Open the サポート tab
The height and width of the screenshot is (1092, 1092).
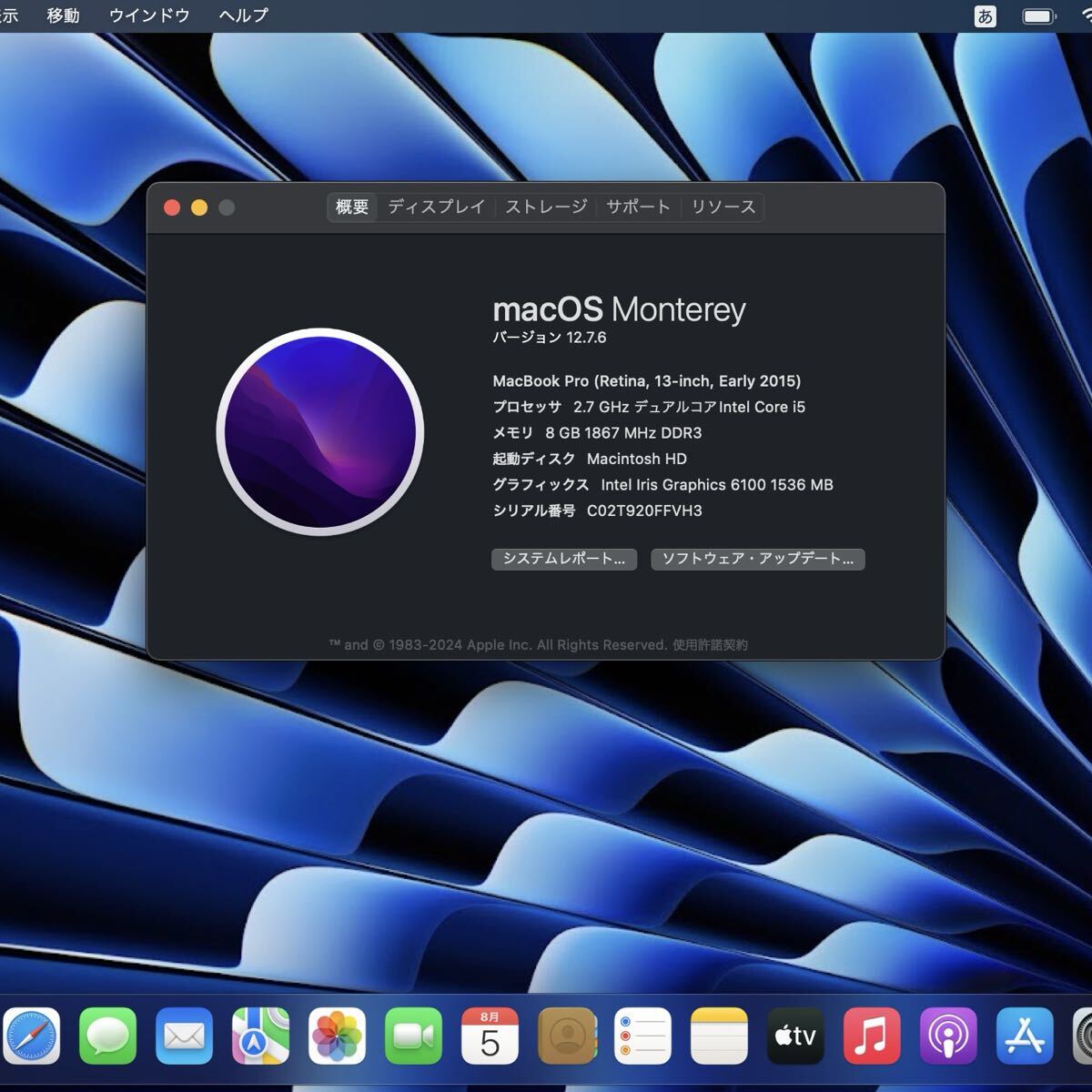(x=638, y=207)
